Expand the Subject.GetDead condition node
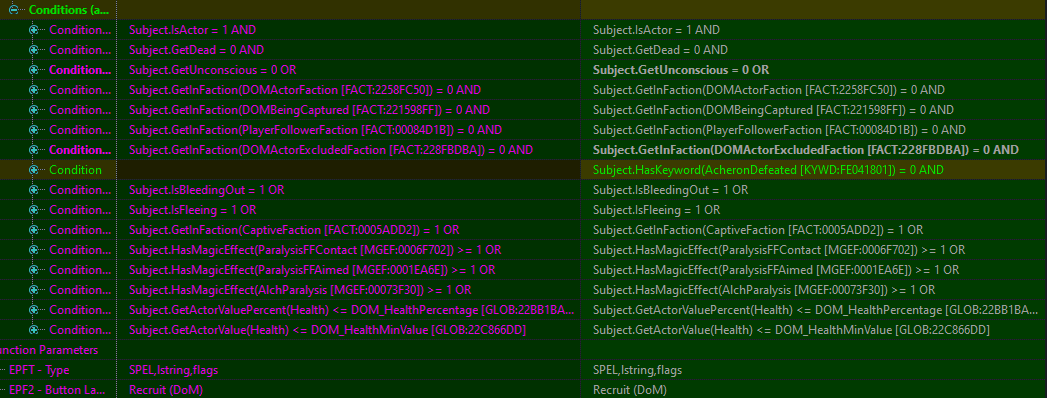 [33, 50]
